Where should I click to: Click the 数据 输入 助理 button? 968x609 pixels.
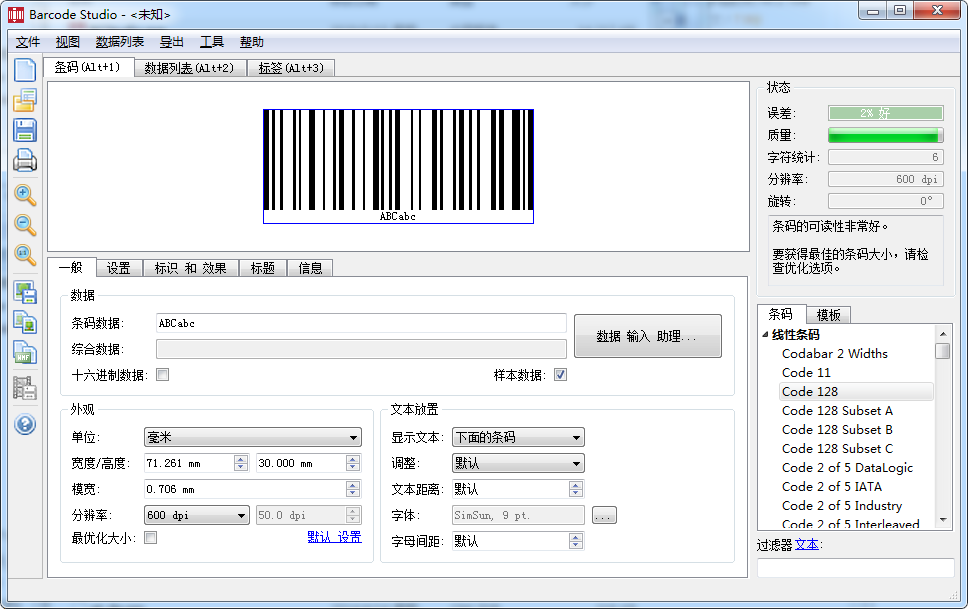click(x=646, y=336)
